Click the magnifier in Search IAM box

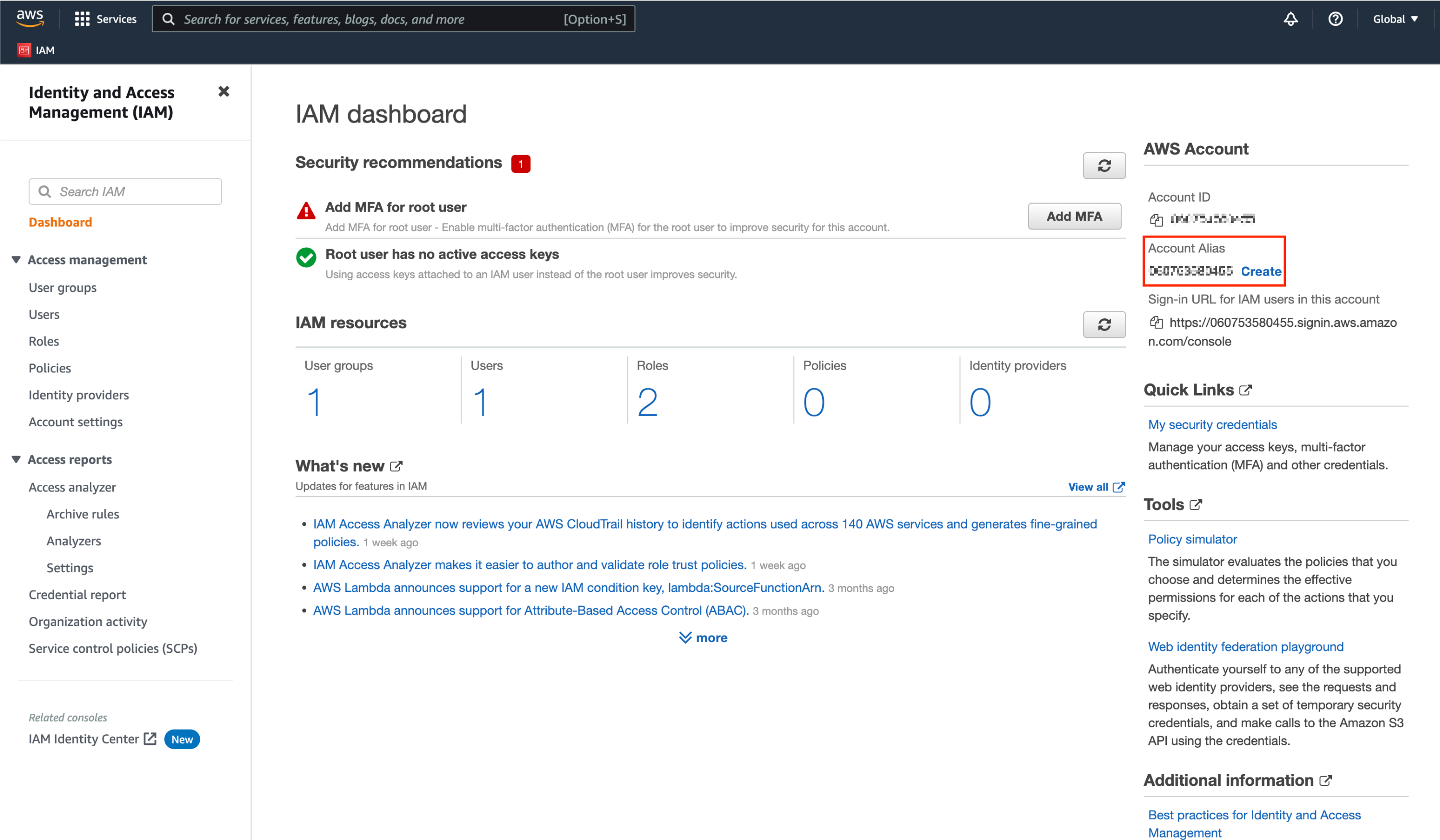(x=45, y=192)
